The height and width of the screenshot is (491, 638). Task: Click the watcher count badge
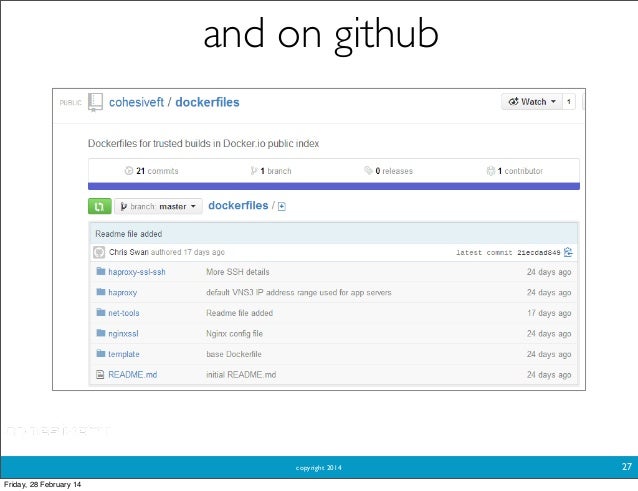[569, 102]
